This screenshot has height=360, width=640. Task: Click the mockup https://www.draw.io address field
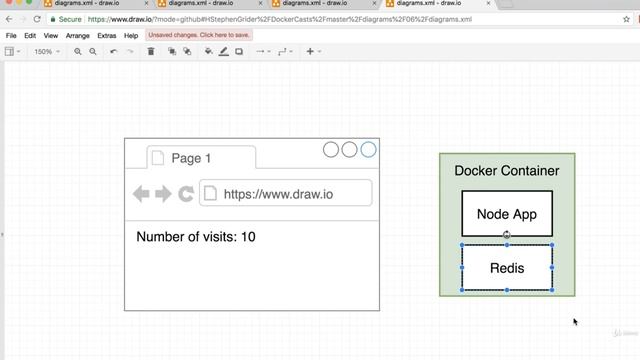click(286, 193)
